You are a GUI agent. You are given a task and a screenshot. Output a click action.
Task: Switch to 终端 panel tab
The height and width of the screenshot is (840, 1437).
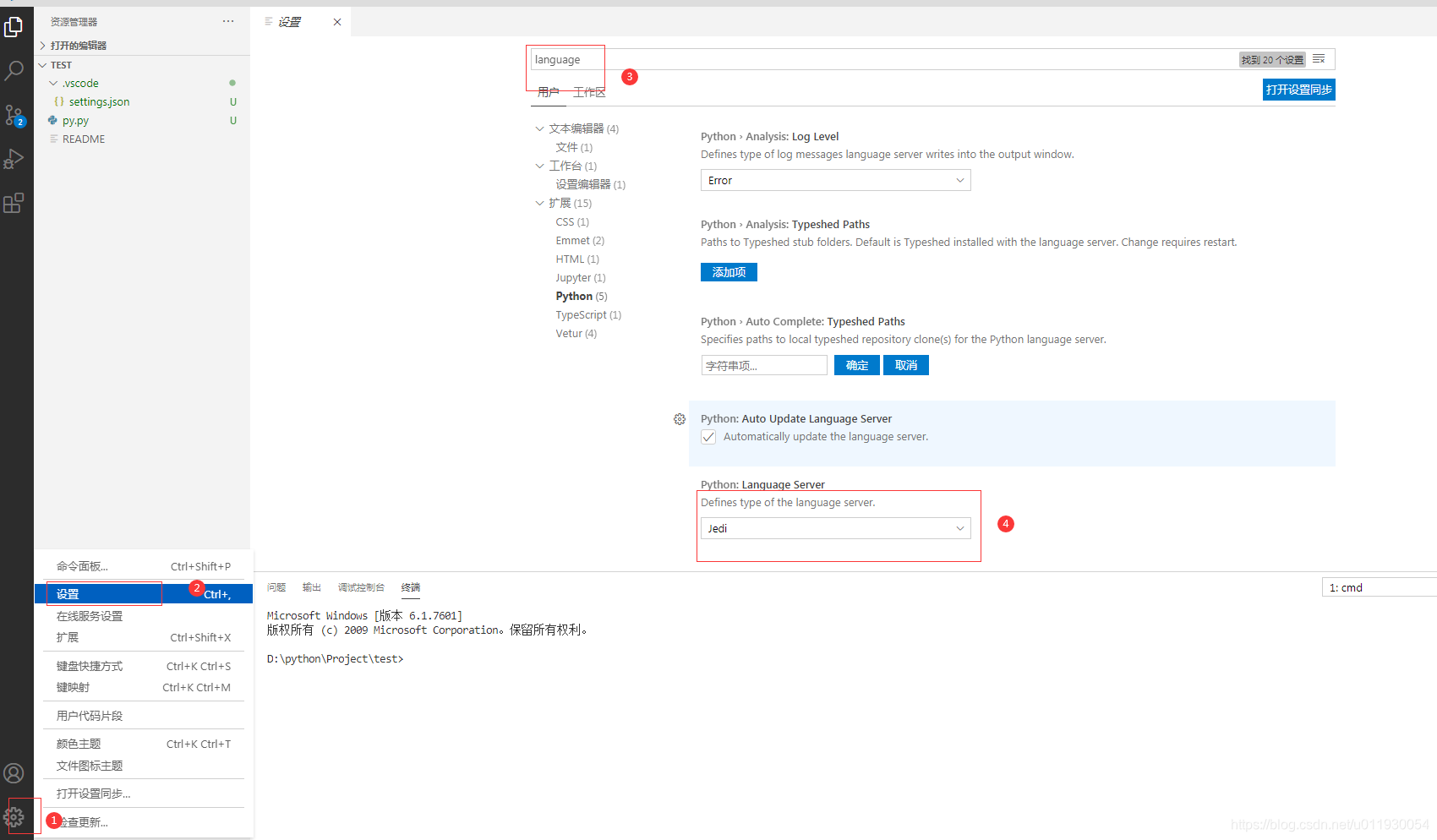pos(411,587)
